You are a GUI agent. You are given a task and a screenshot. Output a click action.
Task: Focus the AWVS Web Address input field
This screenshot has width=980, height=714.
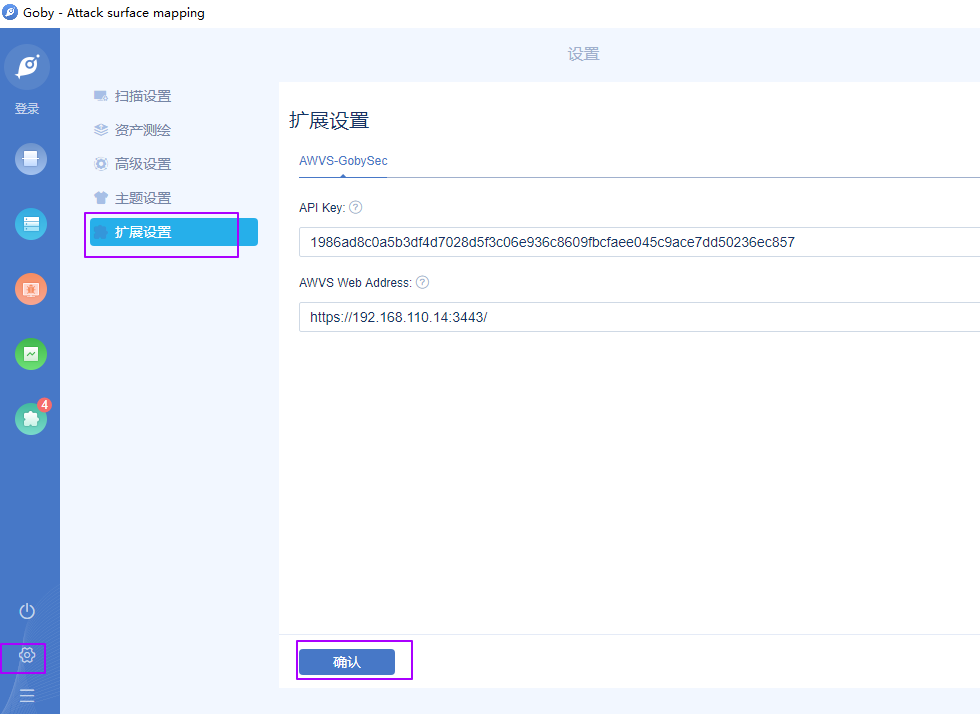[x=639, y=317]
